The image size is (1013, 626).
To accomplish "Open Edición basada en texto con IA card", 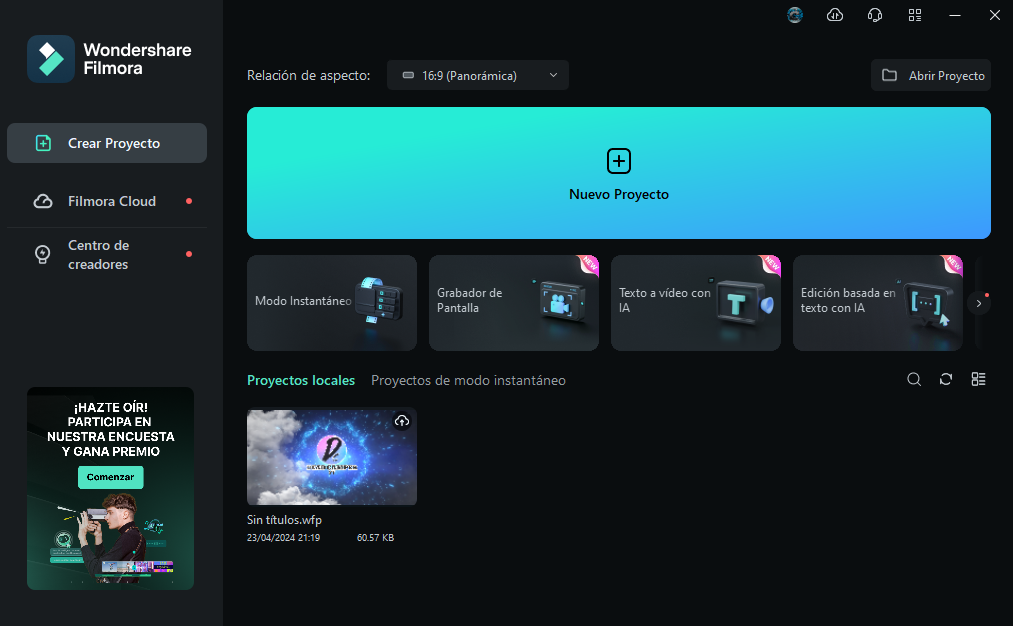I will [878, 303].
